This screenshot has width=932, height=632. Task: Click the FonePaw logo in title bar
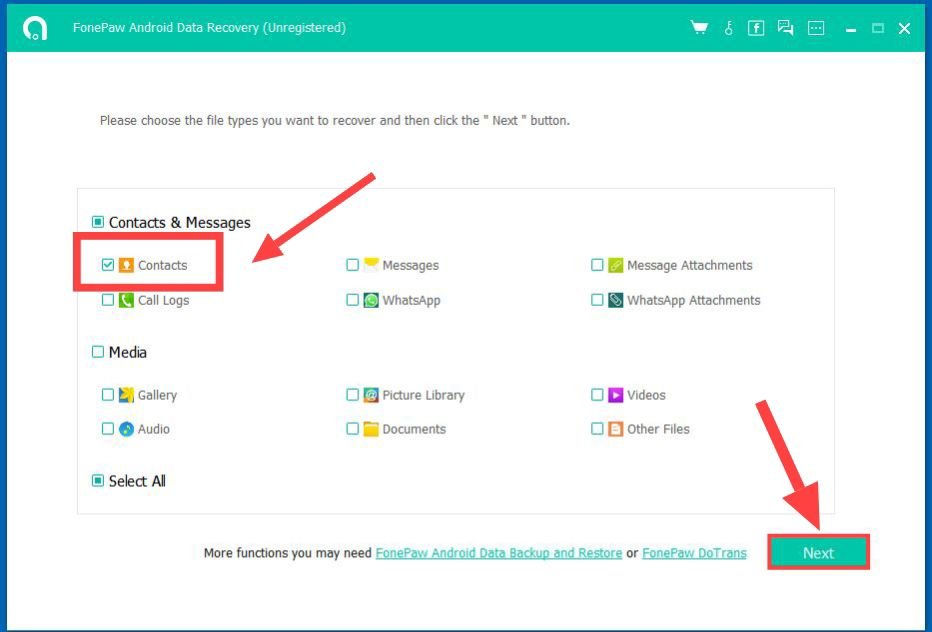[35, 28]
